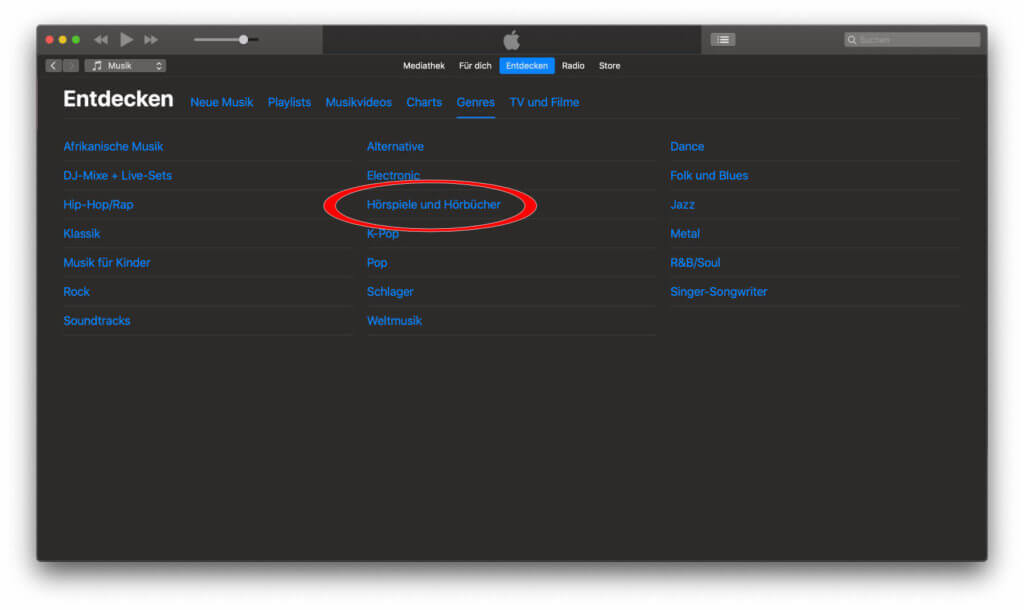Open the Charts section
Image resolution: width=1024 pixels, height=610 pixels.
tap(424, 102)
